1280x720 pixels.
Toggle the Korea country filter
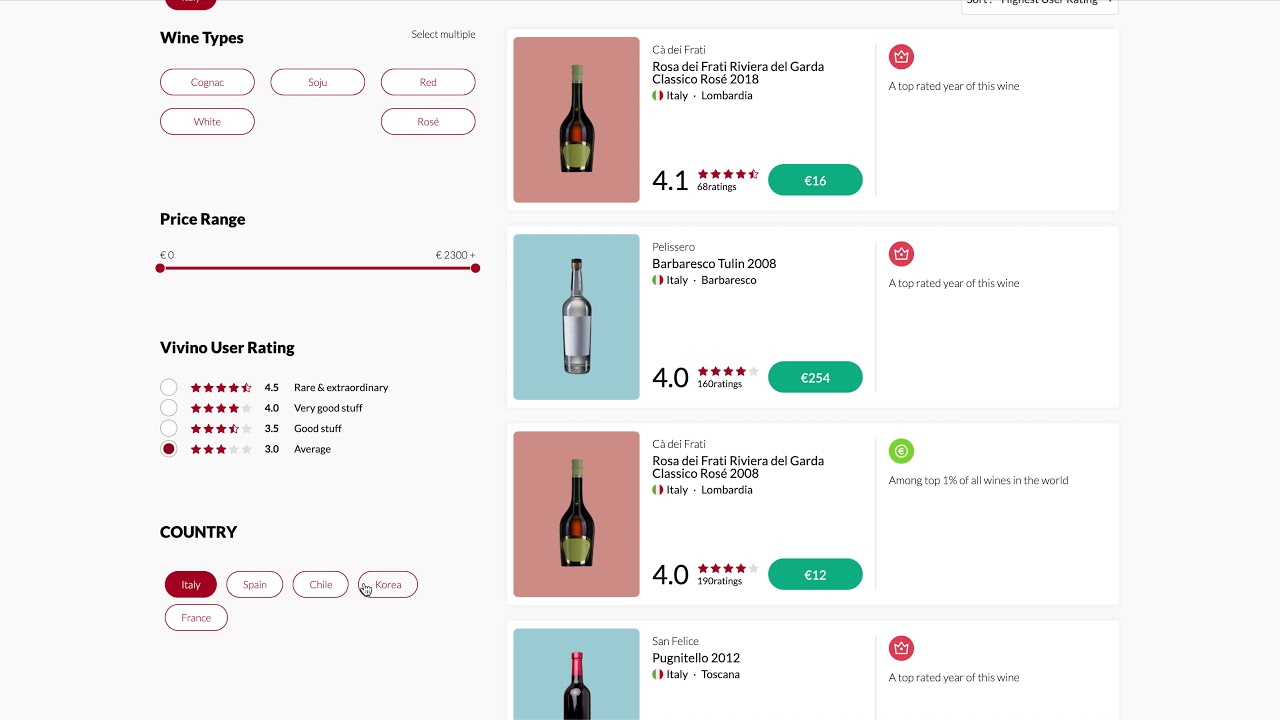coord(388,585)
